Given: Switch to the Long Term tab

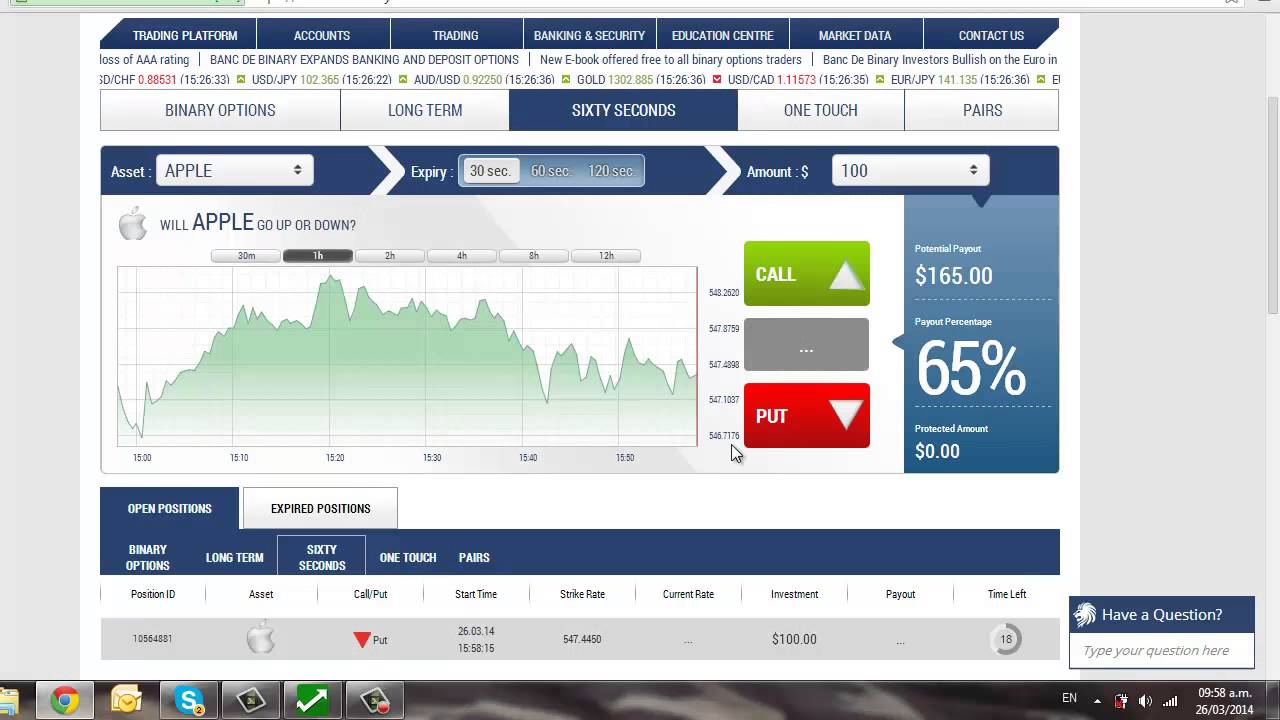Looking at the screenshot, I should click(425, 110).
